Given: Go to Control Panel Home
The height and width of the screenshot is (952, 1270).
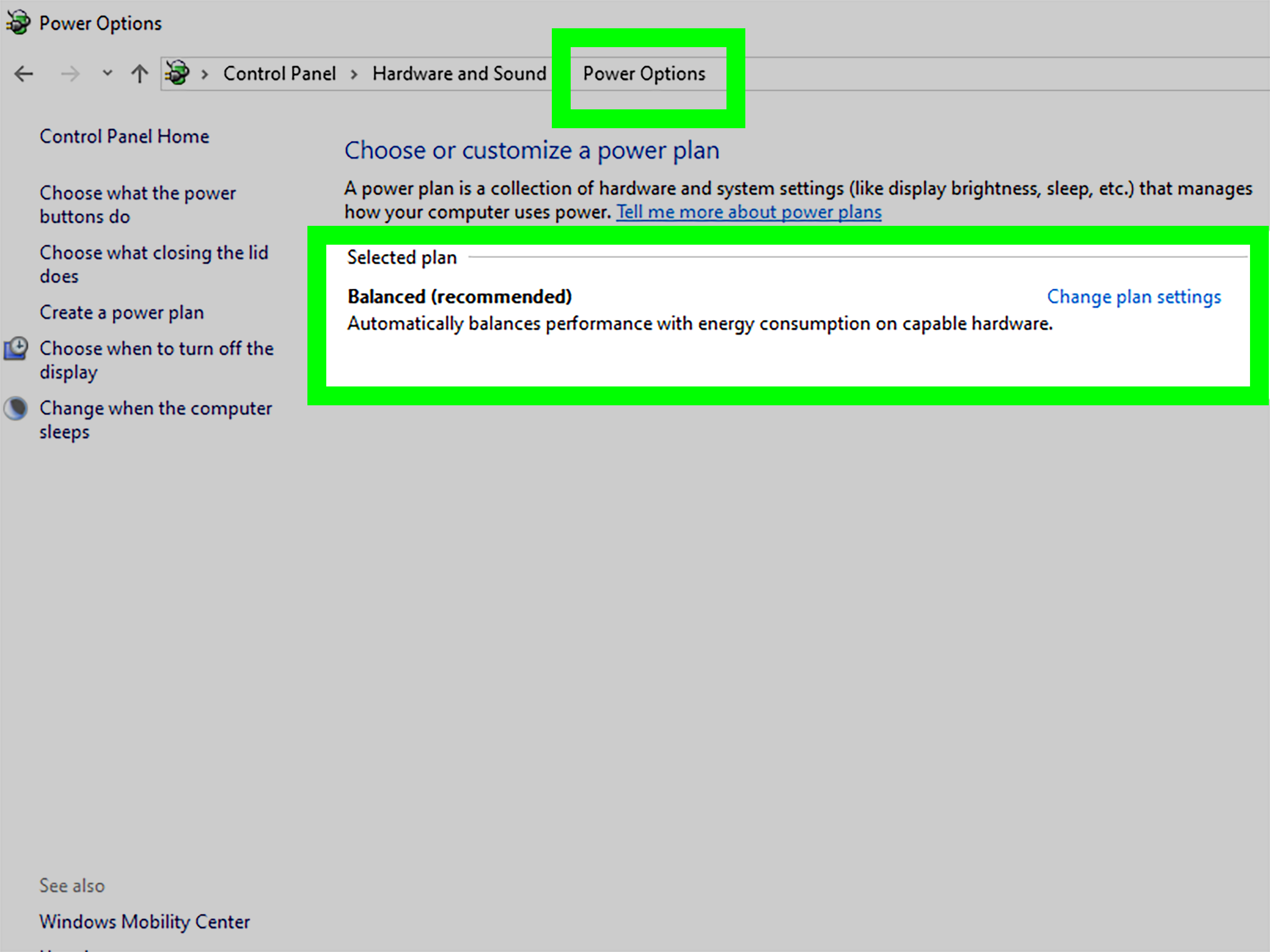Looking at the screenshot, I should point(124,136).
